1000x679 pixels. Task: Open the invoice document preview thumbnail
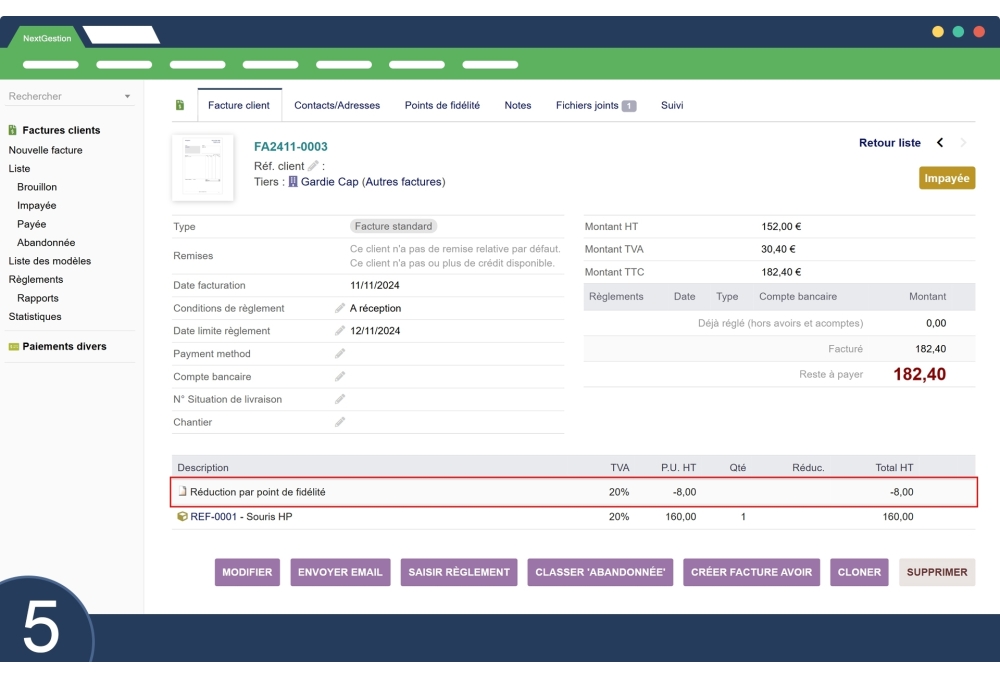pyautogui.click(x=203, y=167)
